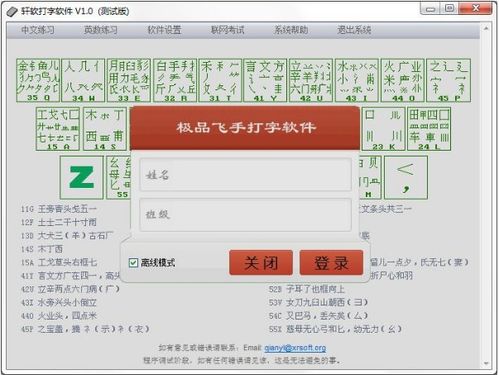Click the line starting with 44O 火业头
Viewport: 499px width, 375px height.
(59, 316)
